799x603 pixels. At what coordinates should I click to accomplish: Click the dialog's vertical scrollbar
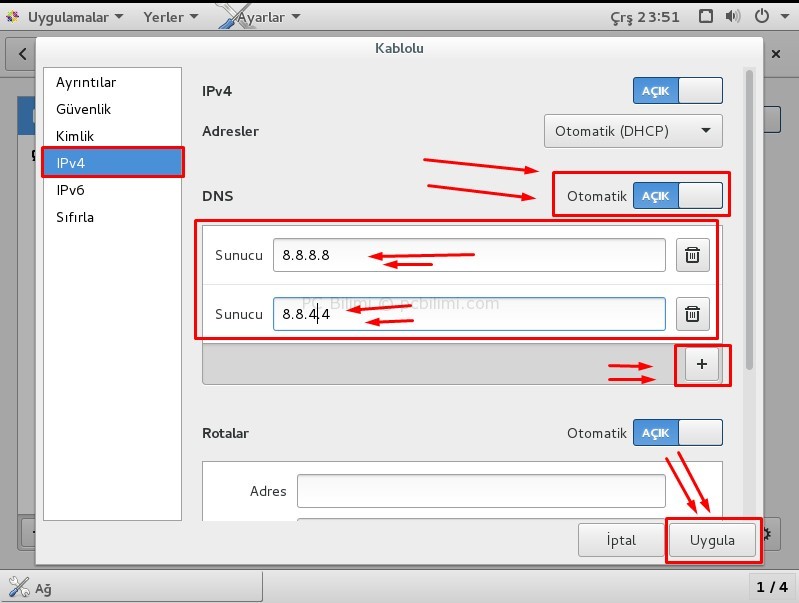[x=748, y=220]
